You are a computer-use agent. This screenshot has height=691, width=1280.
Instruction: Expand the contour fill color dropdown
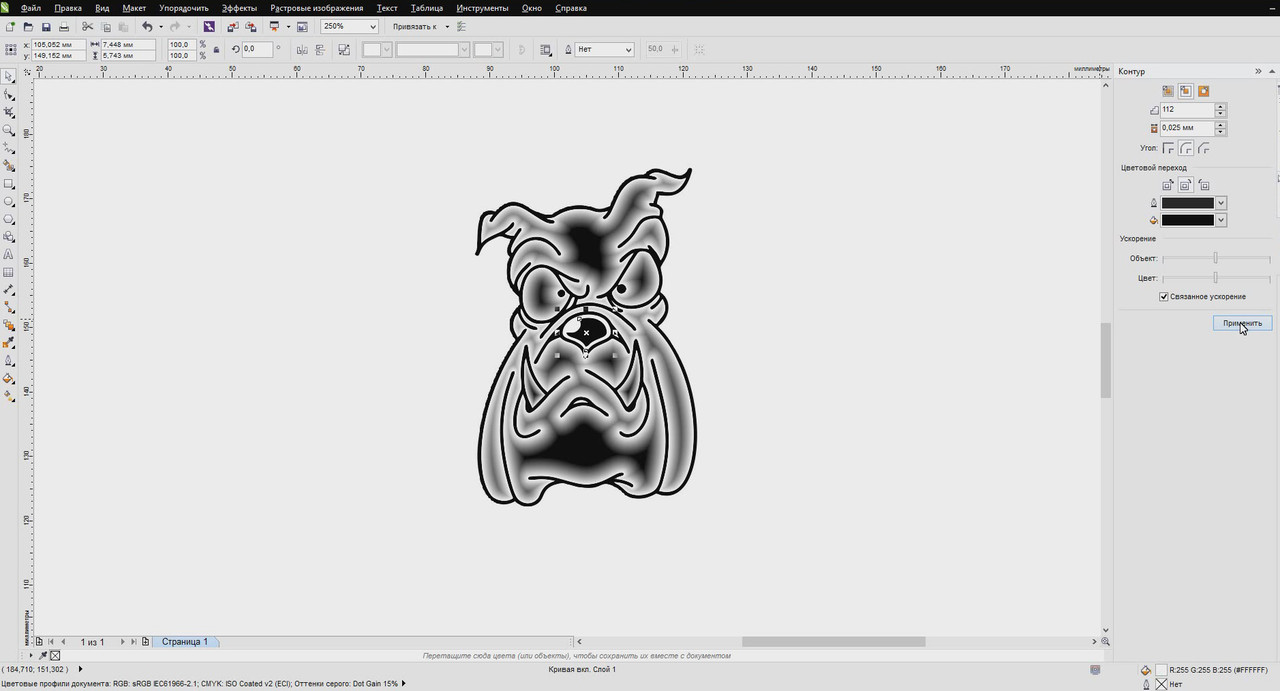(1221, 220)
